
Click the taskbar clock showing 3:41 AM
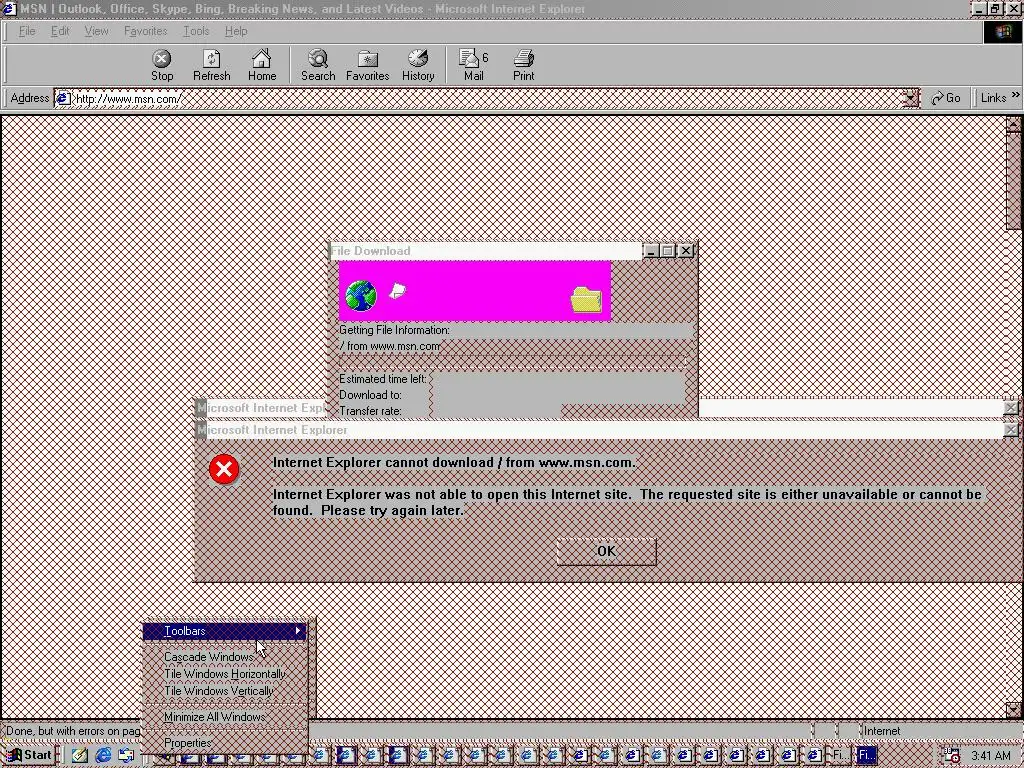(991, 756)
